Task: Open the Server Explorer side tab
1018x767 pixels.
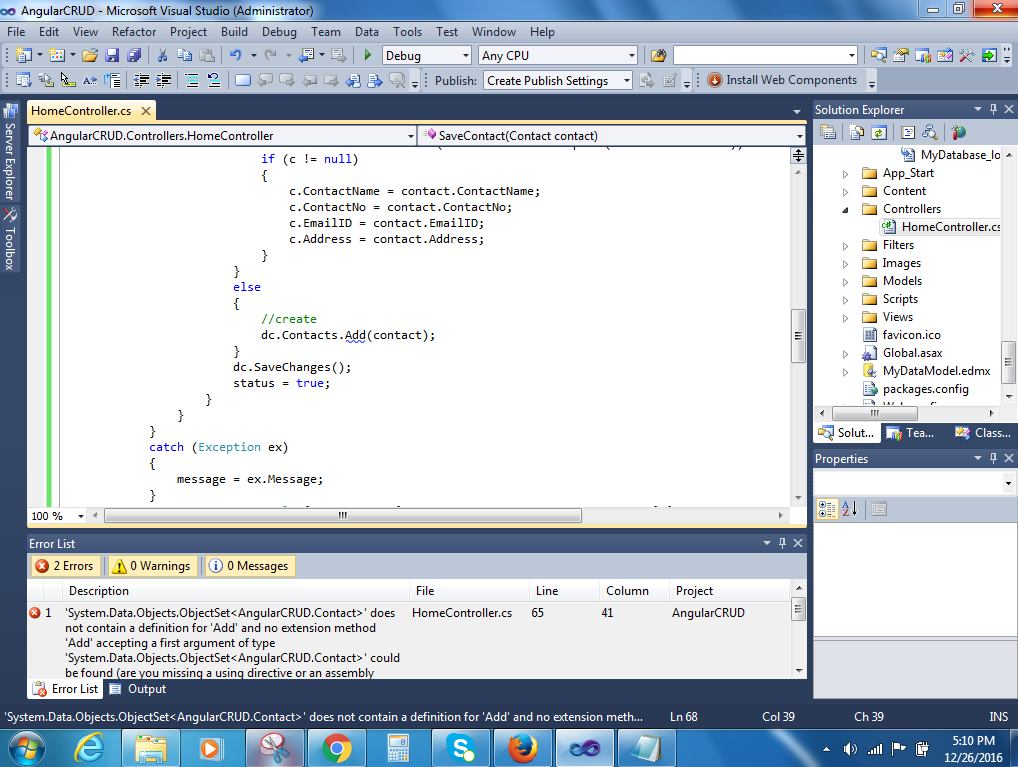Action: [x=10, y=152]
